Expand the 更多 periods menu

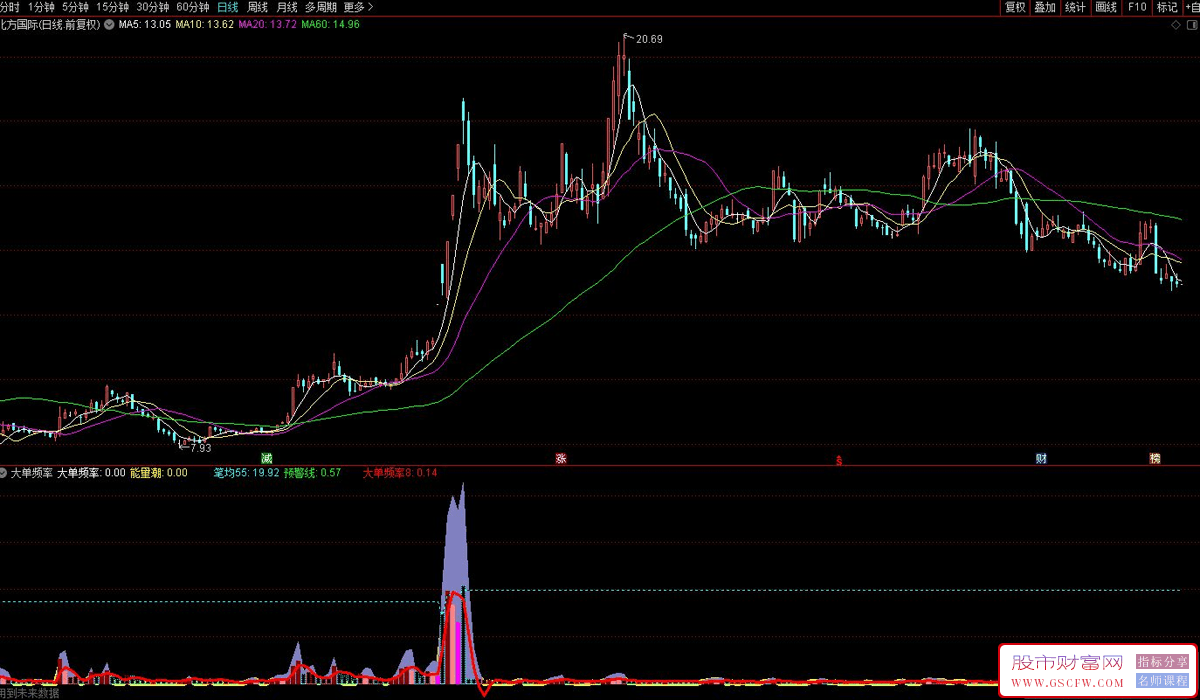(x=358, y=7)
